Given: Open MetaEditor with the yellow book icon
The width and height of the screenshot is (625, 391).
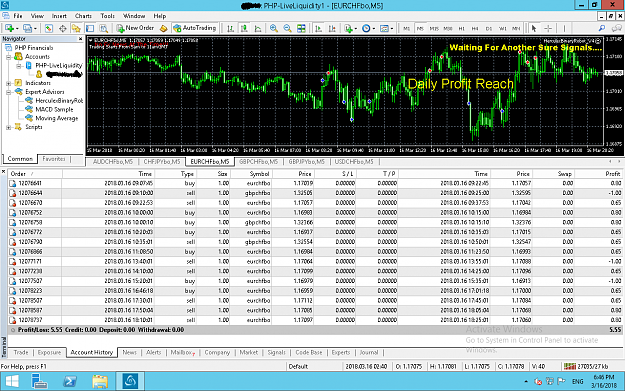Looking at the screenshot, I should [163, 28].
